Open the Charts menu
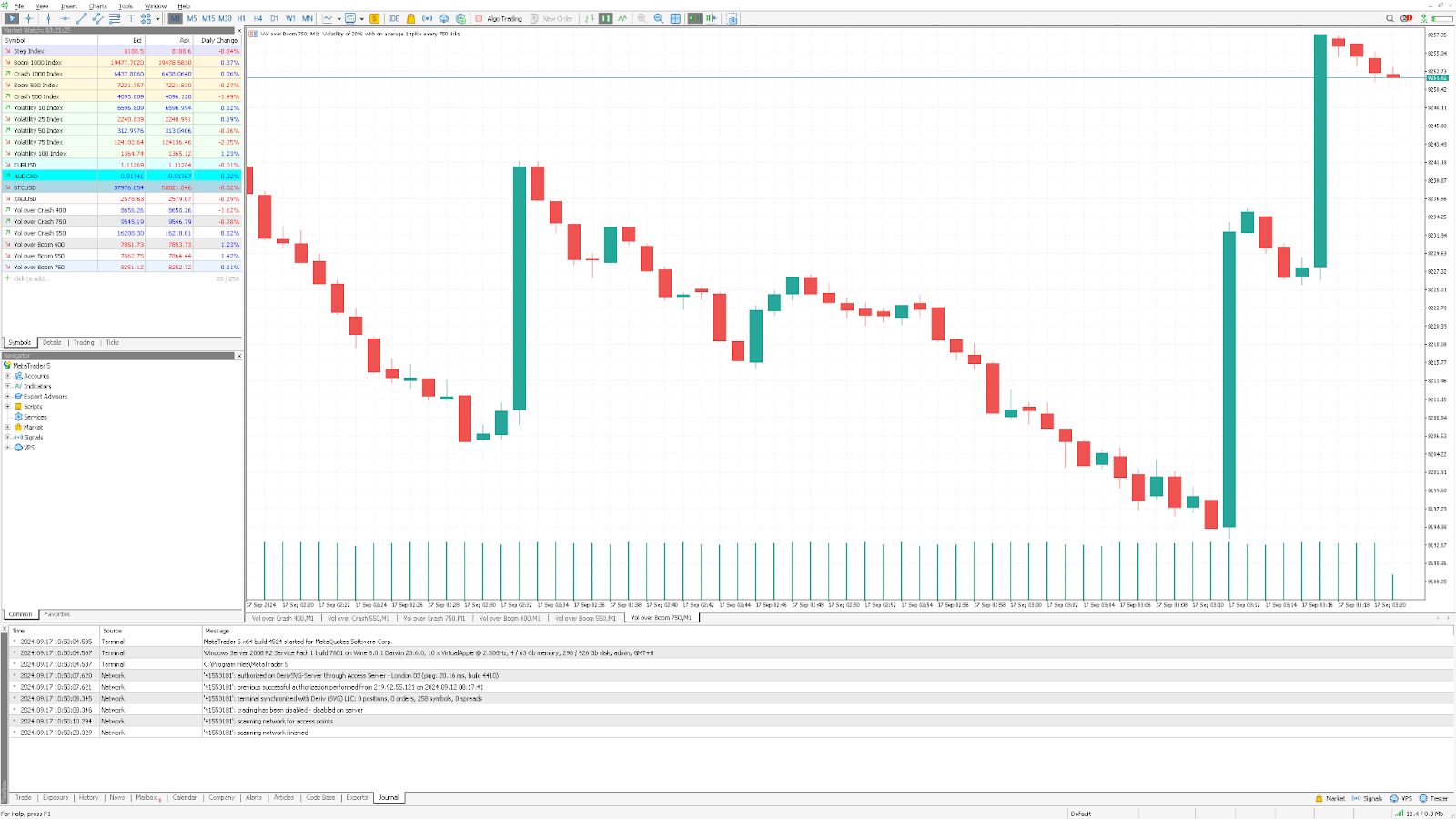Viewport: 1456px width, 819px height. [97, 5]
